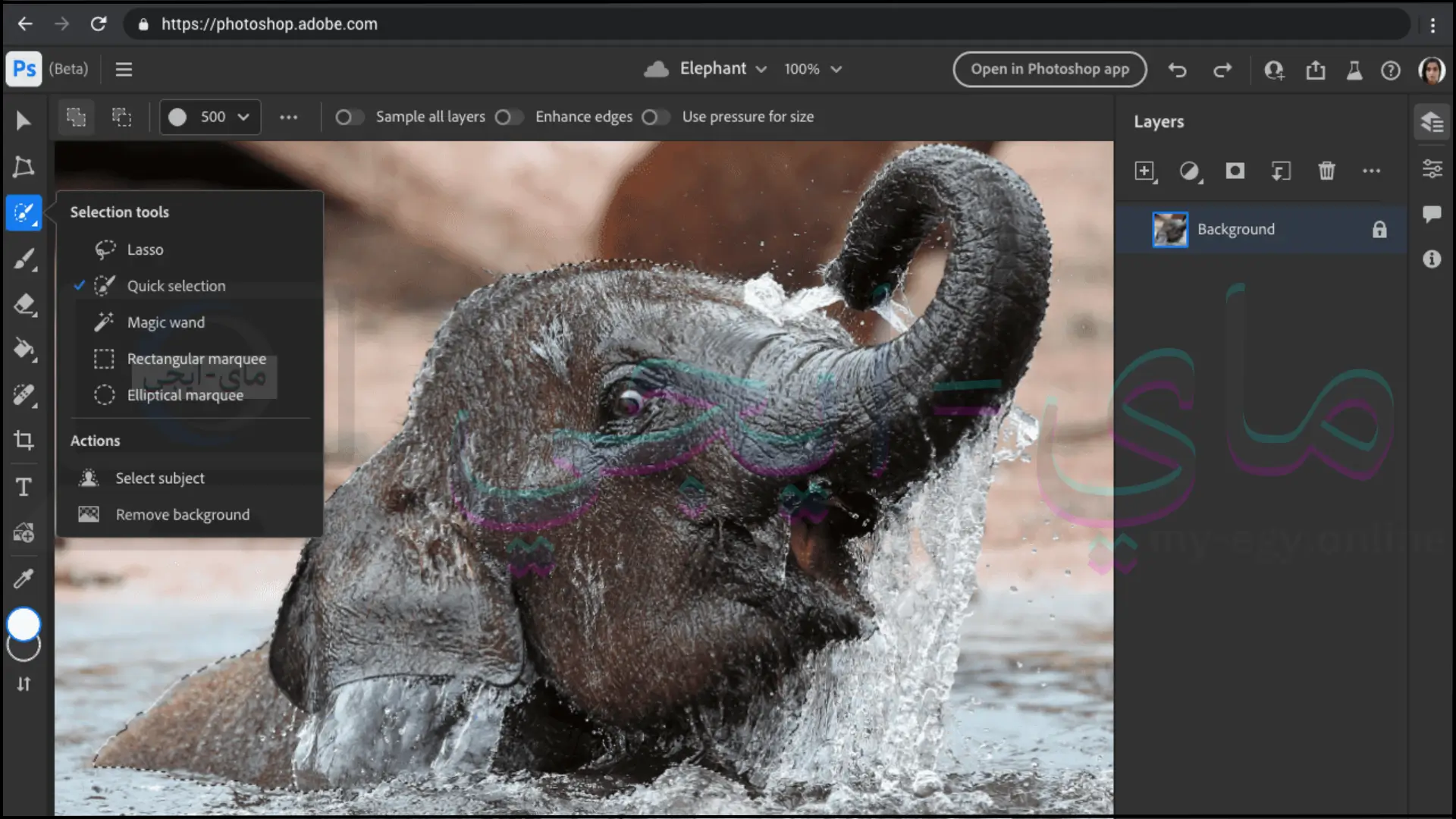Click the Select subject action
1456x819 pixels.
tap(160, 477)
